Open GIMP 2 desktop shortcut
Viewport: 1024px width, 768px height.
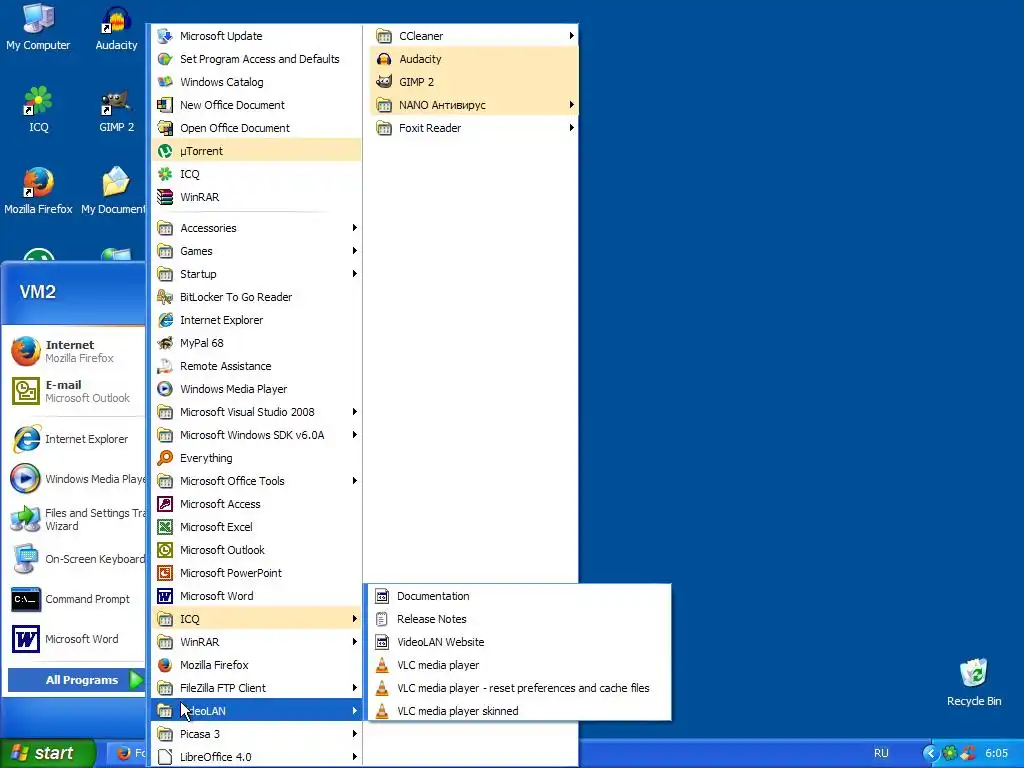click(116, 110)
